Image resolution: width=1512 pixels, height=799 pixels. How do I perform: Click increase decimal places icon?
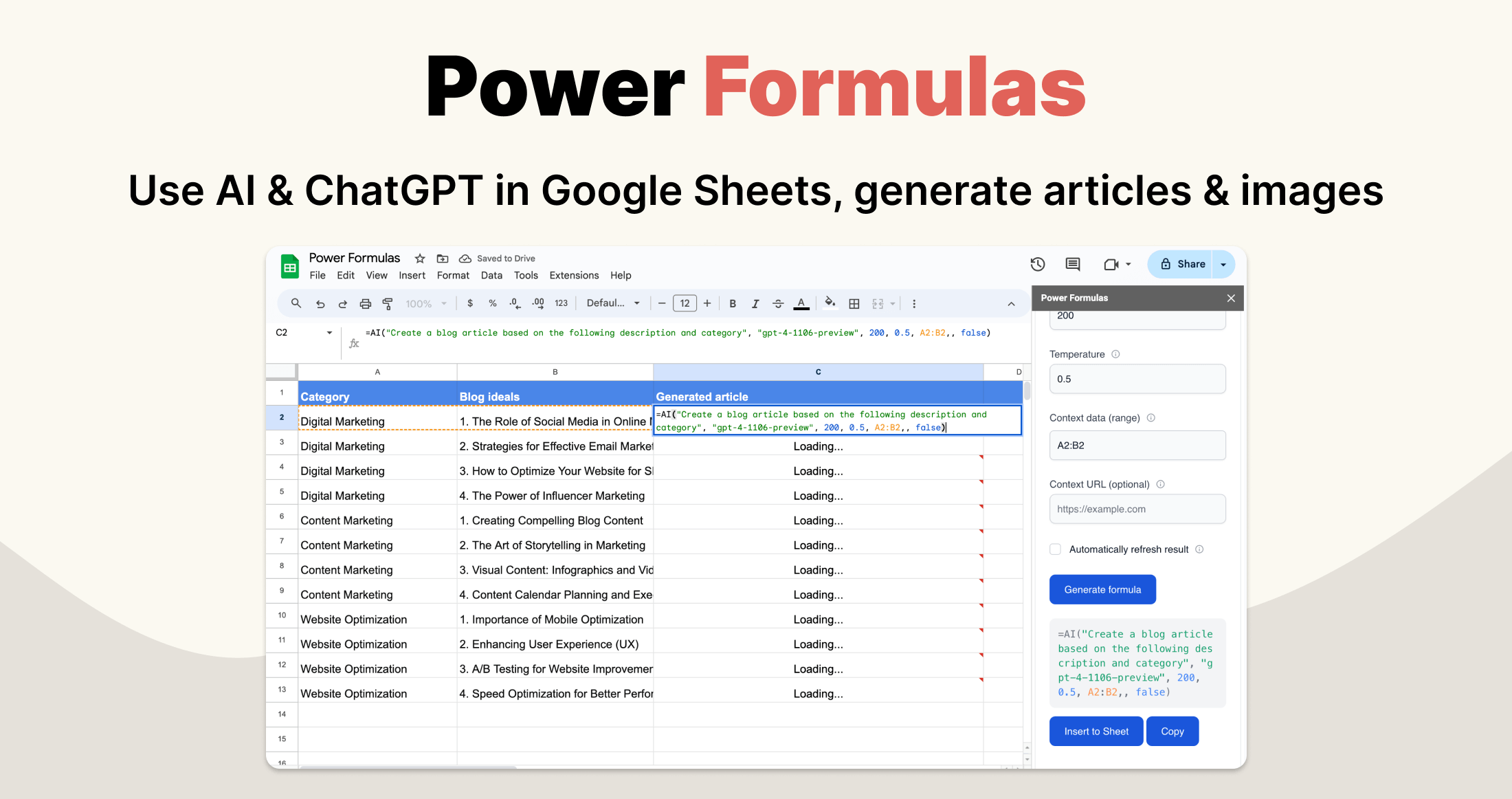coord(538,303)
